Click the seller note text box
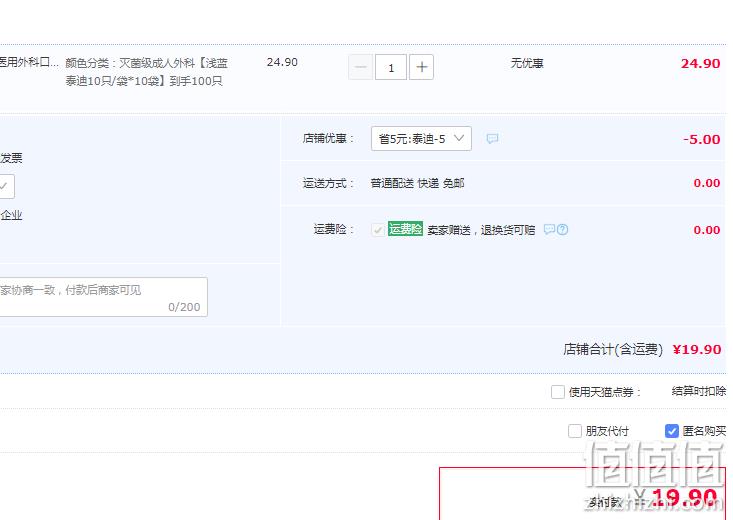Screen dimensions: 733x520 pos(103,297)
